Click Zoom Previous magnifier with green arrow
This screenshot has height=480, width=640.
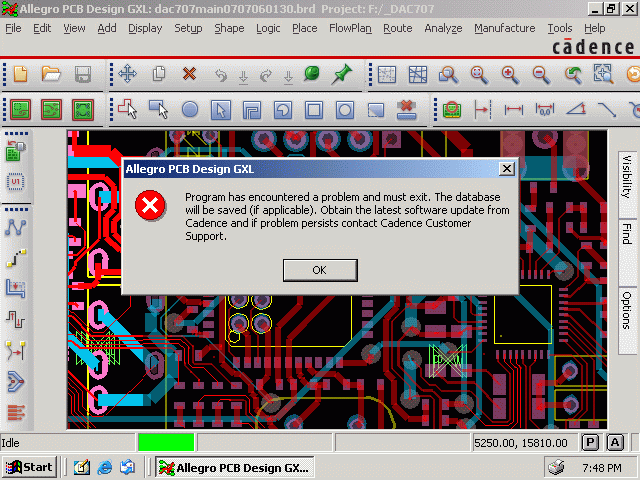[573, 75]
